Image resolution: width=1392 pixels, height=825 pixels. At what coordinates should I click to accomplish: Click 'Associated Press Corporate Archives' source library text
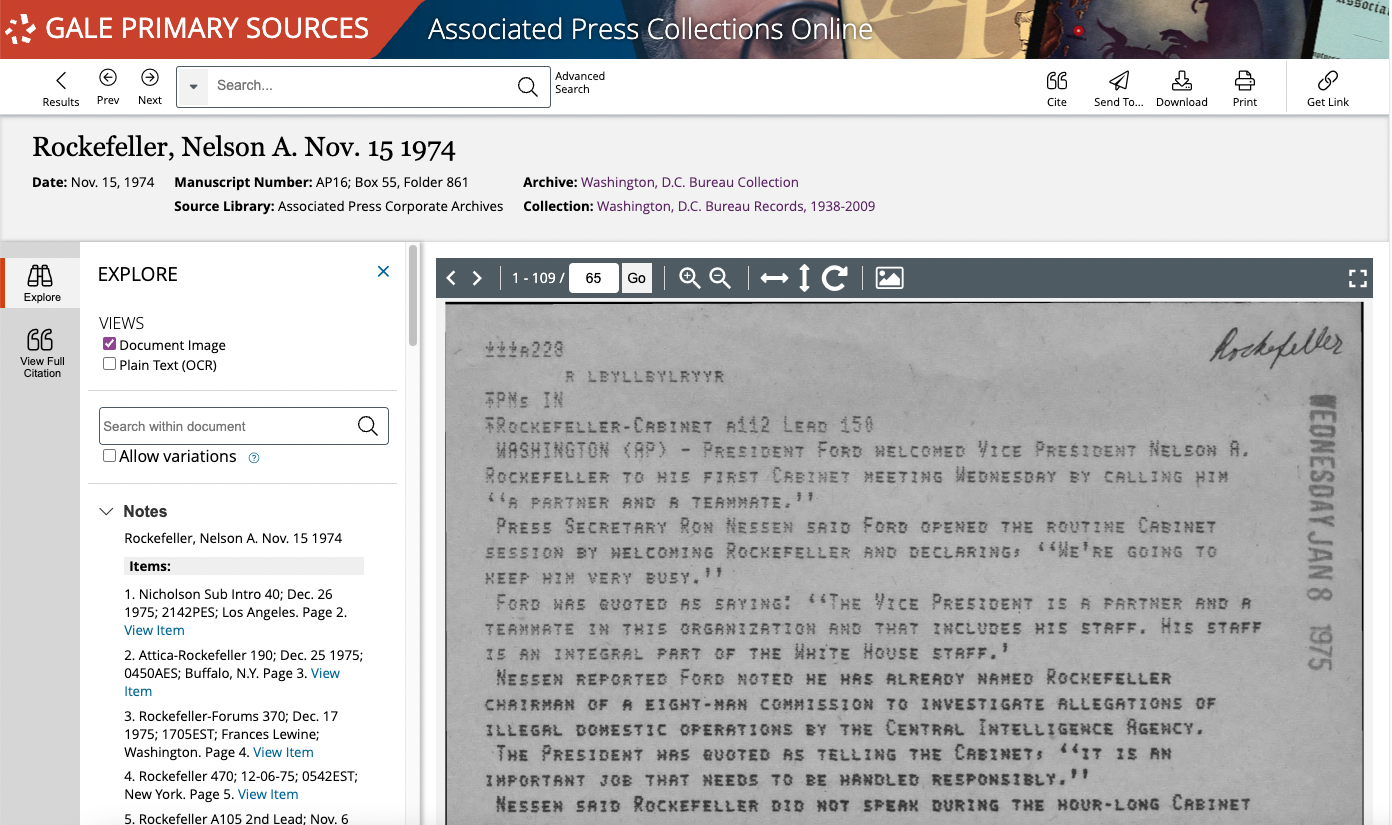391,206
